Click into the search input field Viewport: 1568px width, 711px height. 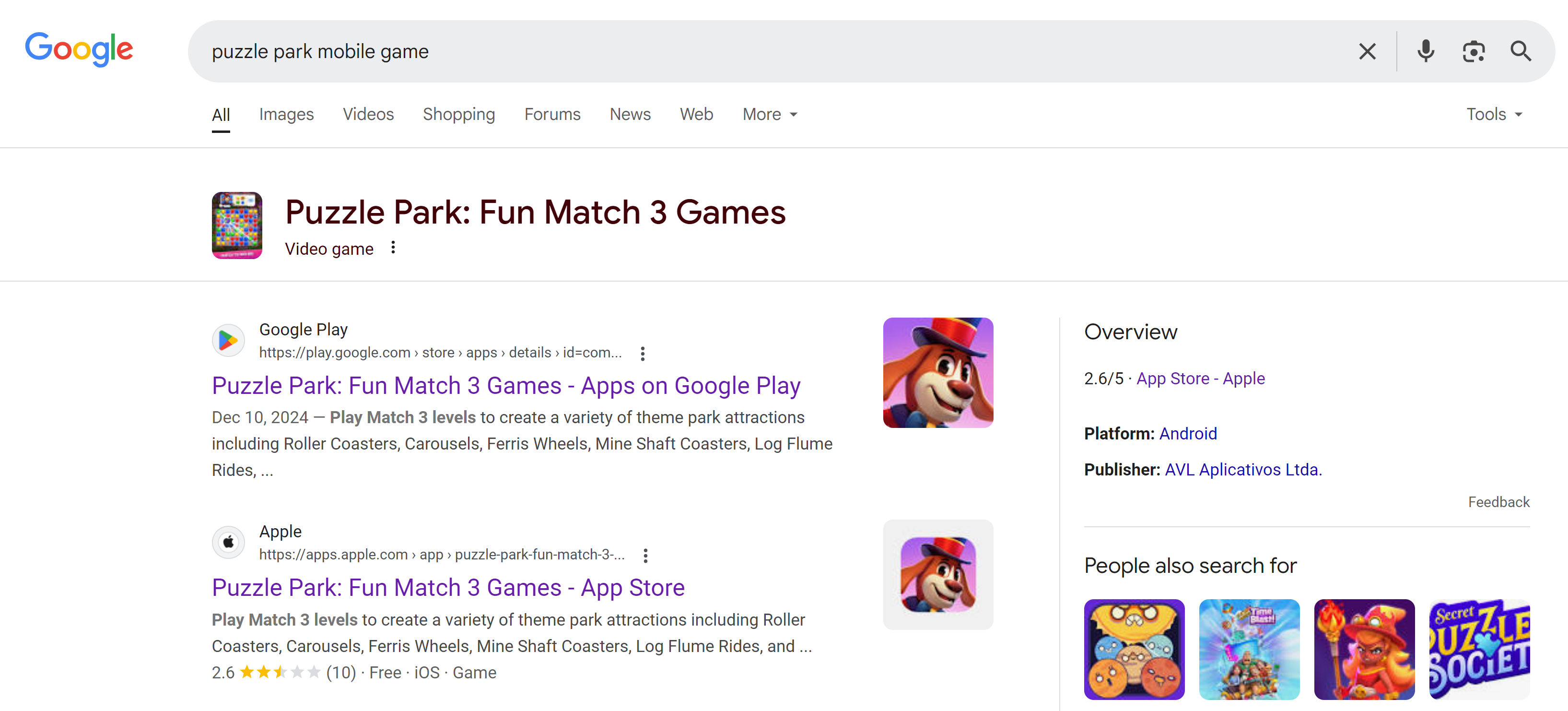click(x=730, y=52)
